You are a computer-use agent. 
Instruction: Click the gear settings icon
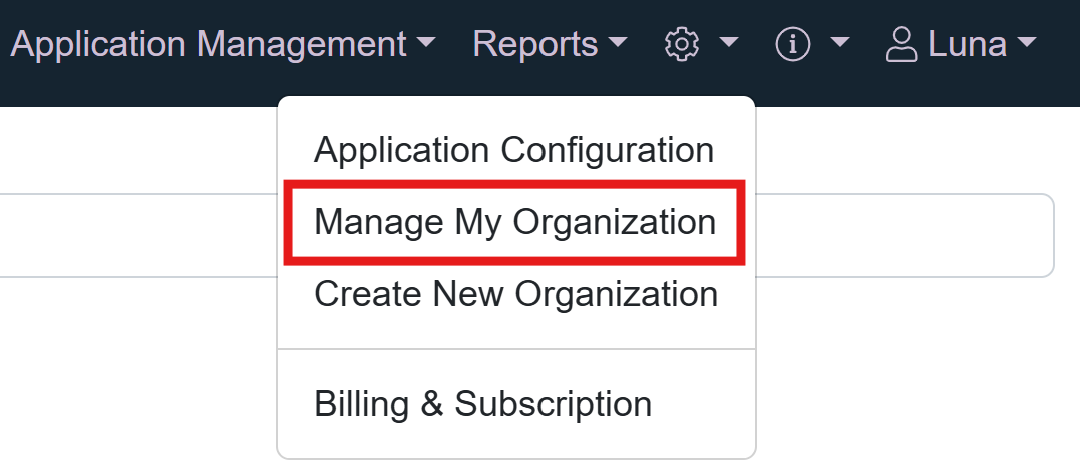pyautogui.click(x=681, y=44)
